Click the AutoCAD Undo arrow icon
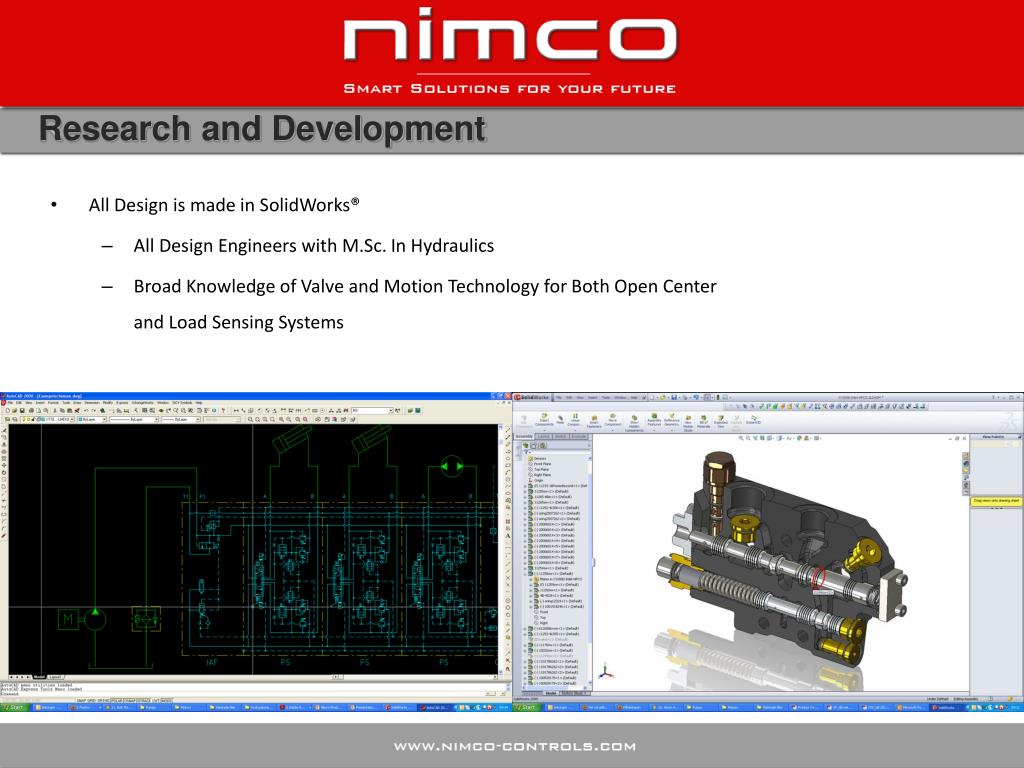The height and width of the screenshot is (768, 1024). click(x=86, y=411)
